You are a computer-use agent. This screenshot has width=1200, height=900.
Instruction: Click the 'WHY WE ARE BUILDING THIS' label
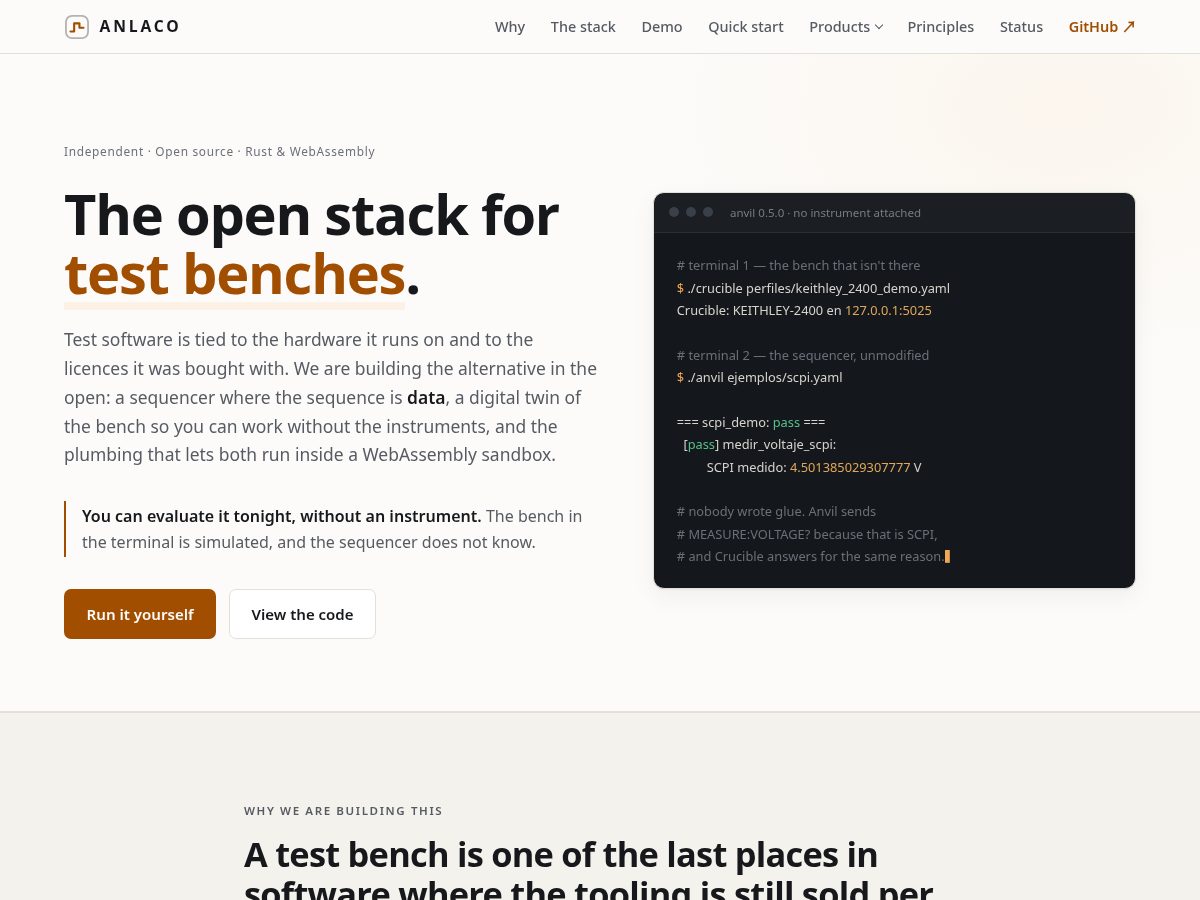coord(343,811)
